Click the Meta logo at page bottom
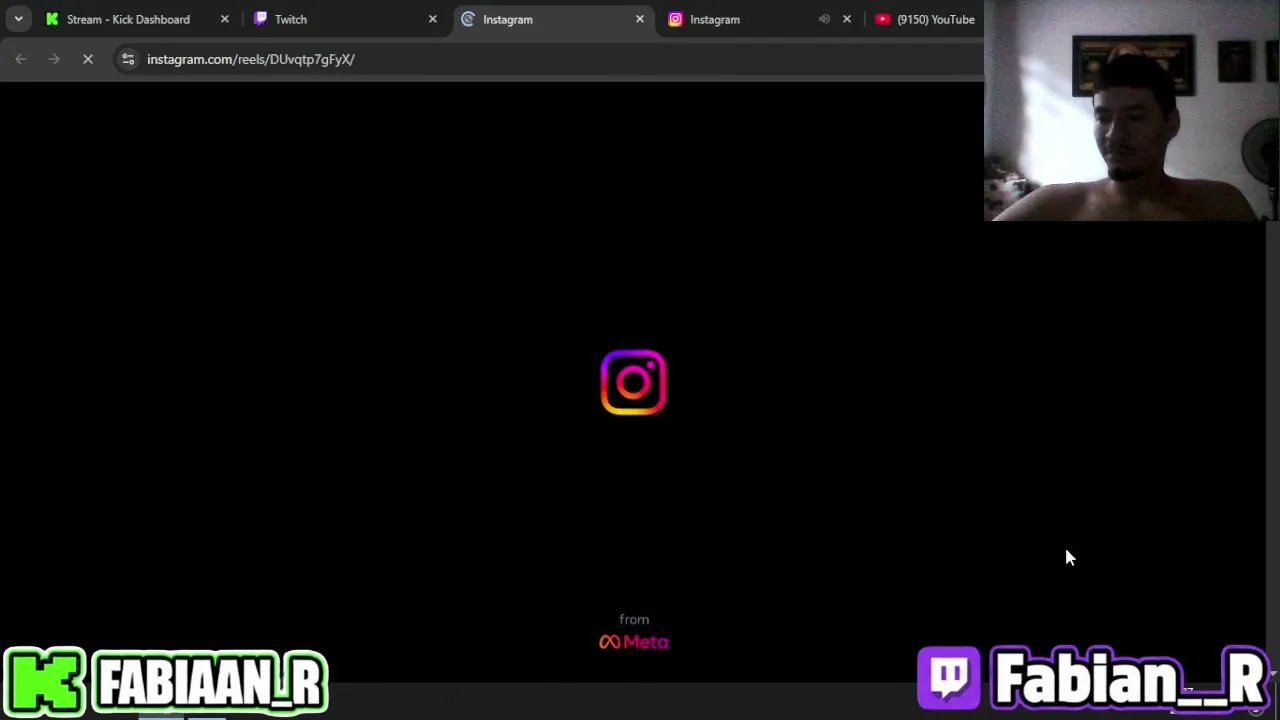1280x720 pixels. pos(634,642)
